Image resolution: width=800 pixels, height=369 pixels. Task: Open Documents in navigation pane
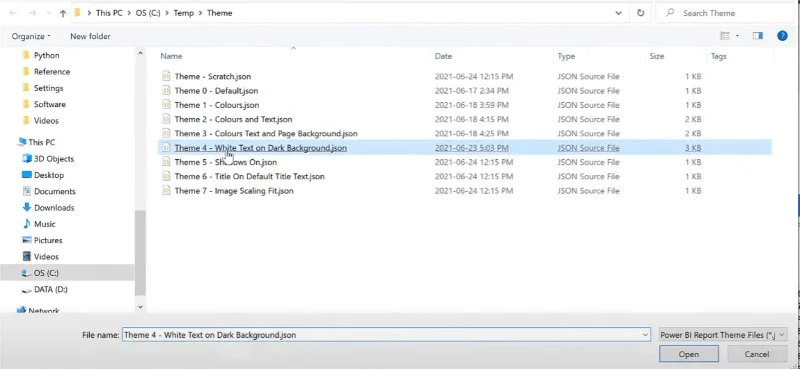click(x=55, y=191)
